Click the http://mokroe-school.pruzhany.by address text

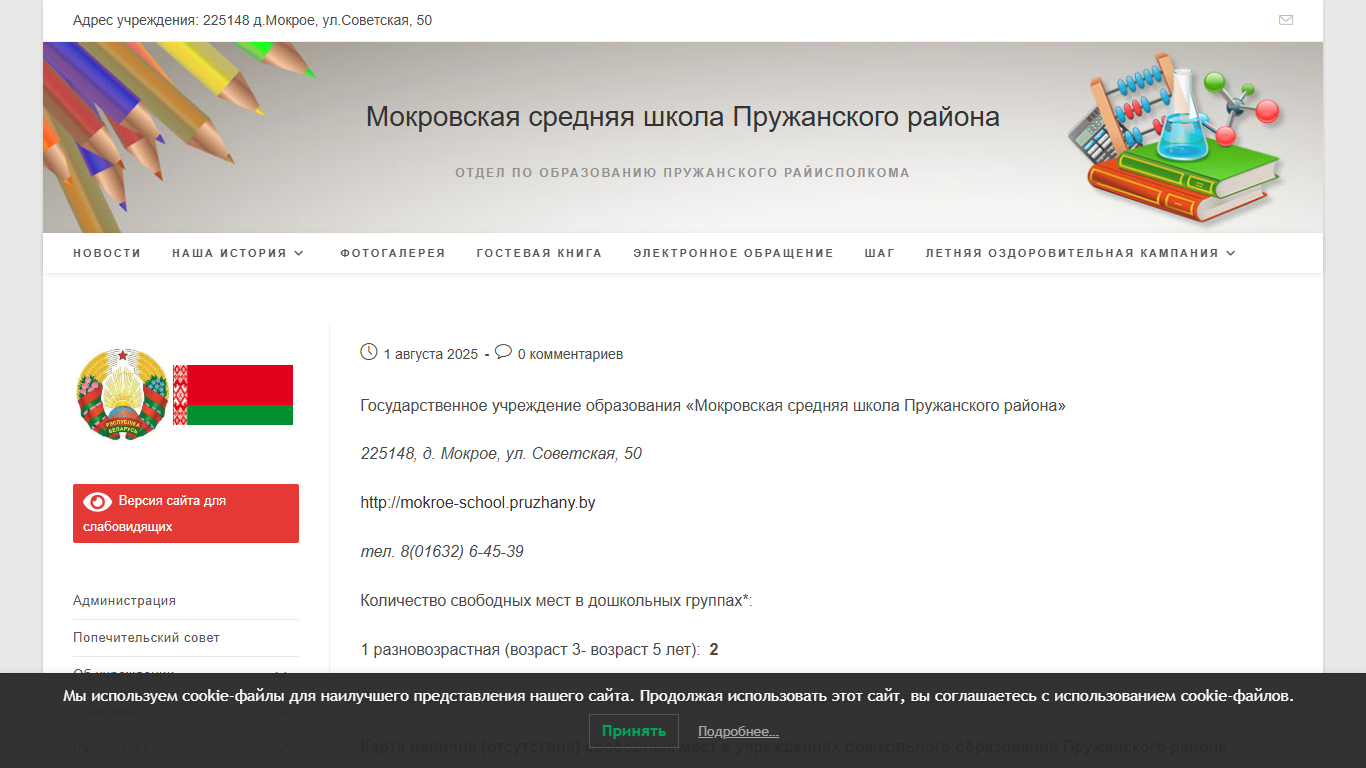pos(478,503)
